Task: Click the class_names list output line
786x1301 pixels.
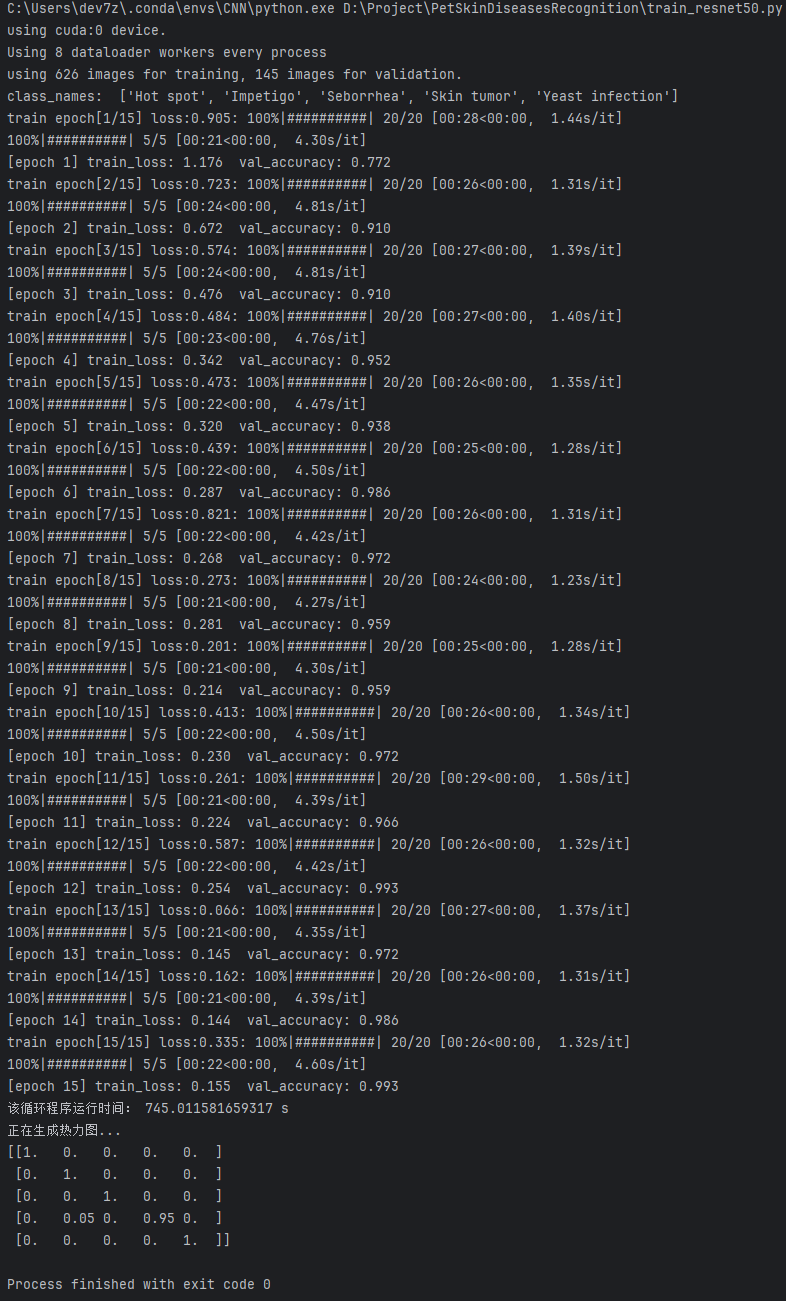Action: pos(342,96)
